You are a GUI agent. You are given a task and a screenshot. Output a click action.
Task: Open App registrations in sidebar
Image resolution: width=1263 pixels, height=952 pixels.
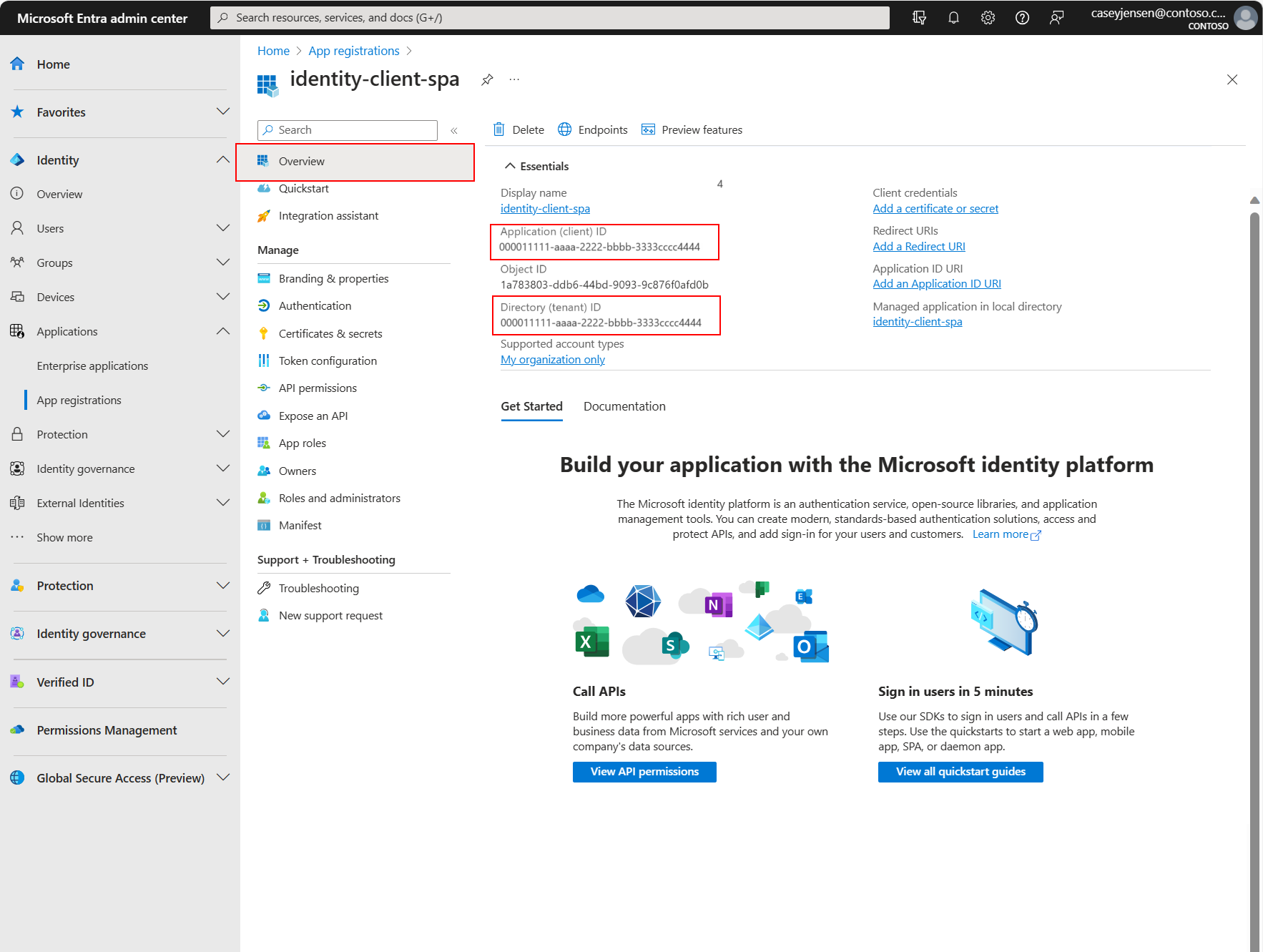[79, 400]
